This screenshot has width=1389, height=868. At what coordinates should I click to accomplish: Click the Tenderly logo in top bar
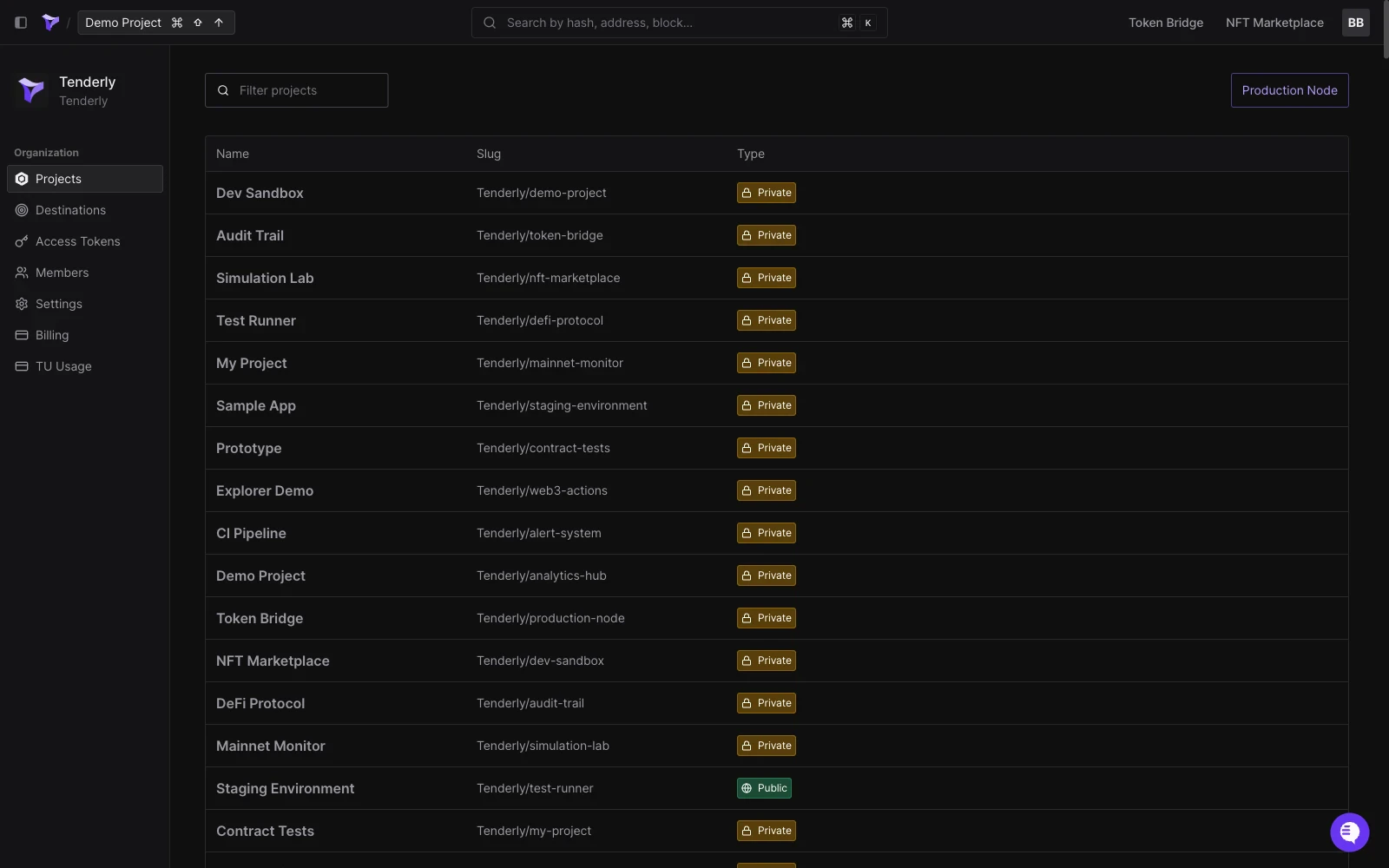[x=50, y=23]
